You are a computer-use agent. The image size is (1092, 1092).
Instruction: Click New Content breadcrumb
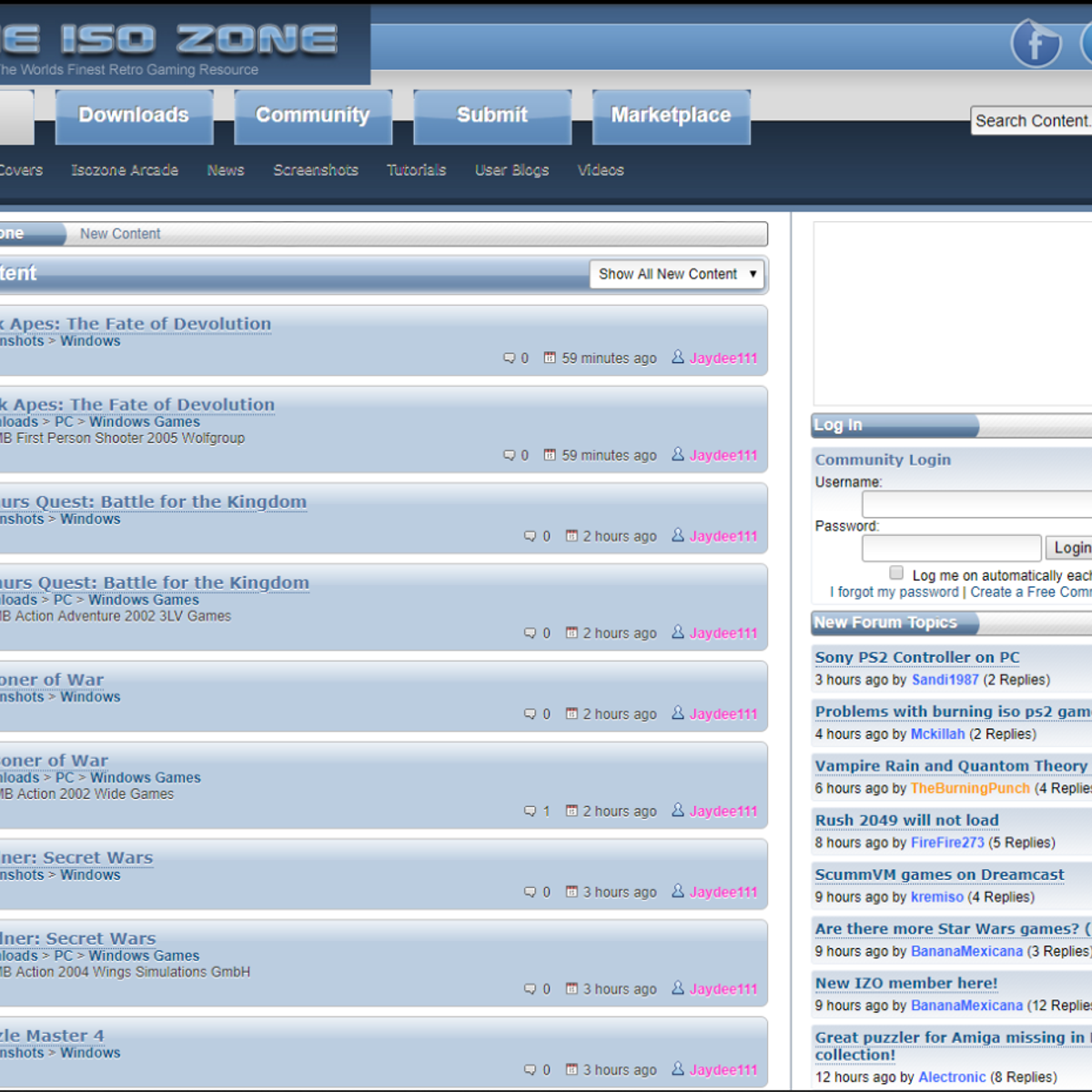[x=120, y=234]
